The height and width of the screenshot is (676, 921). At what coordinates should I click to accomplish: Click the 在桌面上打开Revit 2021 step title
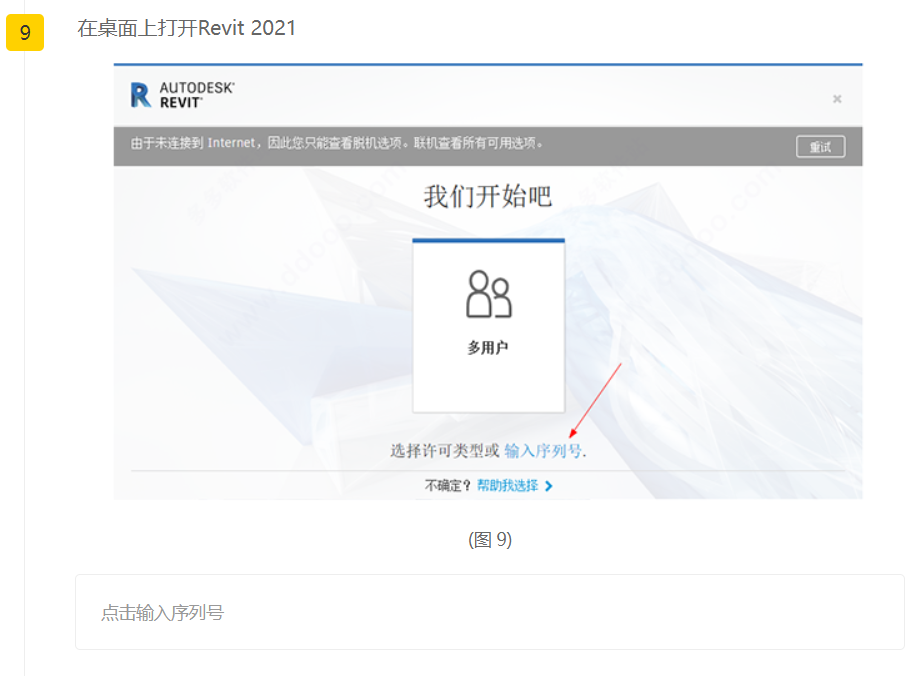coord(187,28)
